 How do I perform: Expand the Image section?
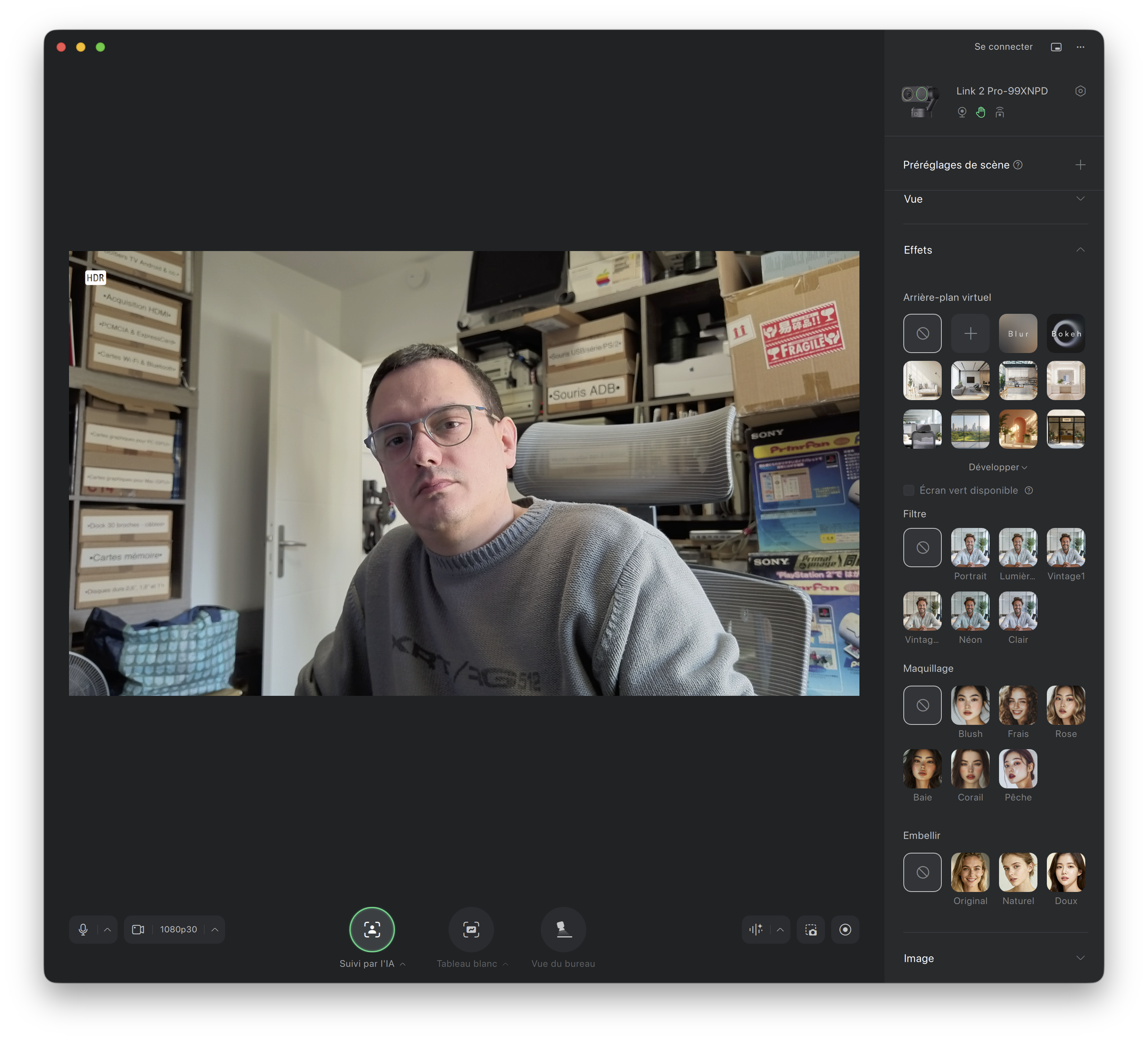click(1080, 958)
